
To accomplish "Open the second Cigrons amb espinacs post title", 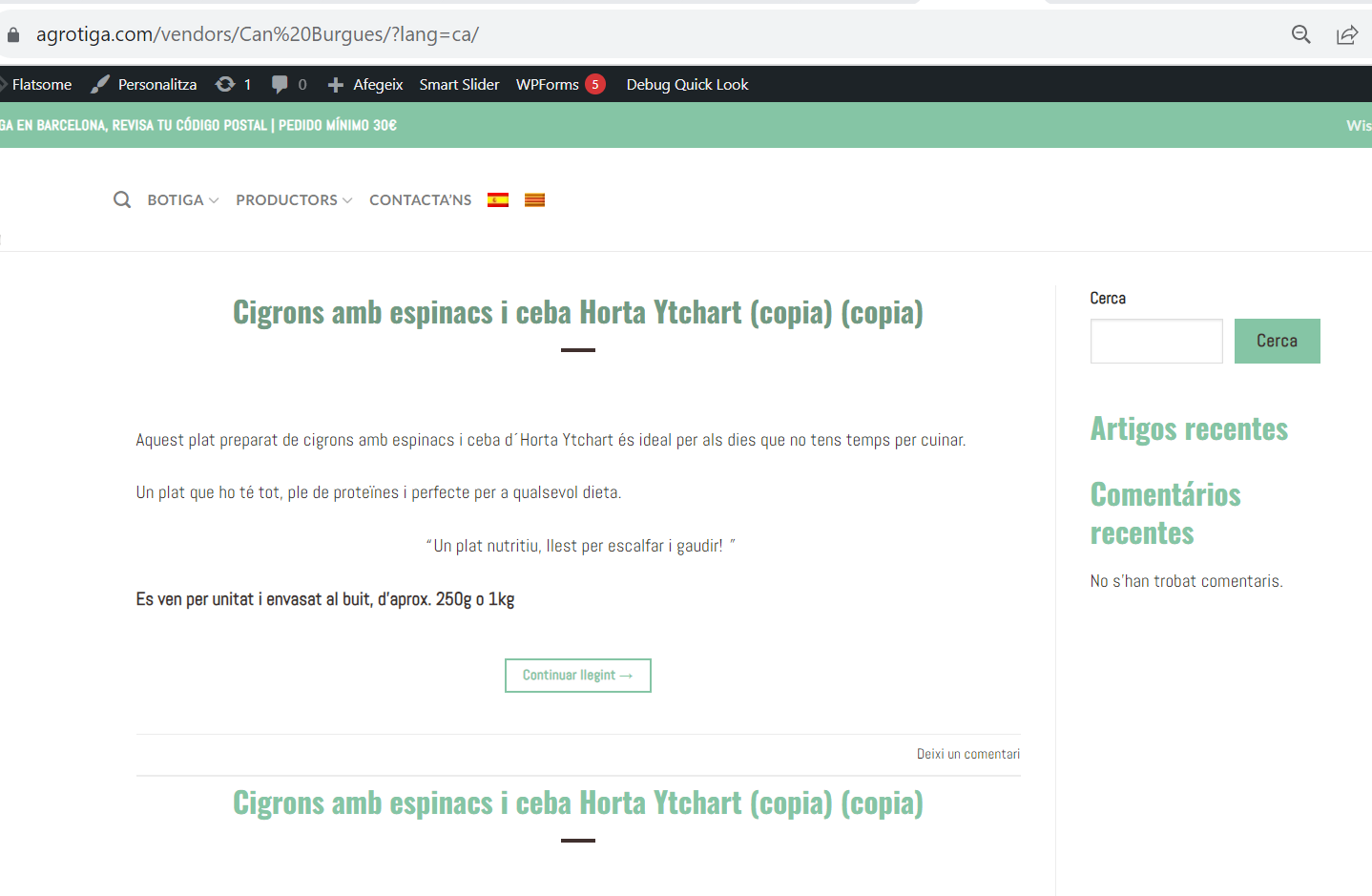I will (578, 802).
